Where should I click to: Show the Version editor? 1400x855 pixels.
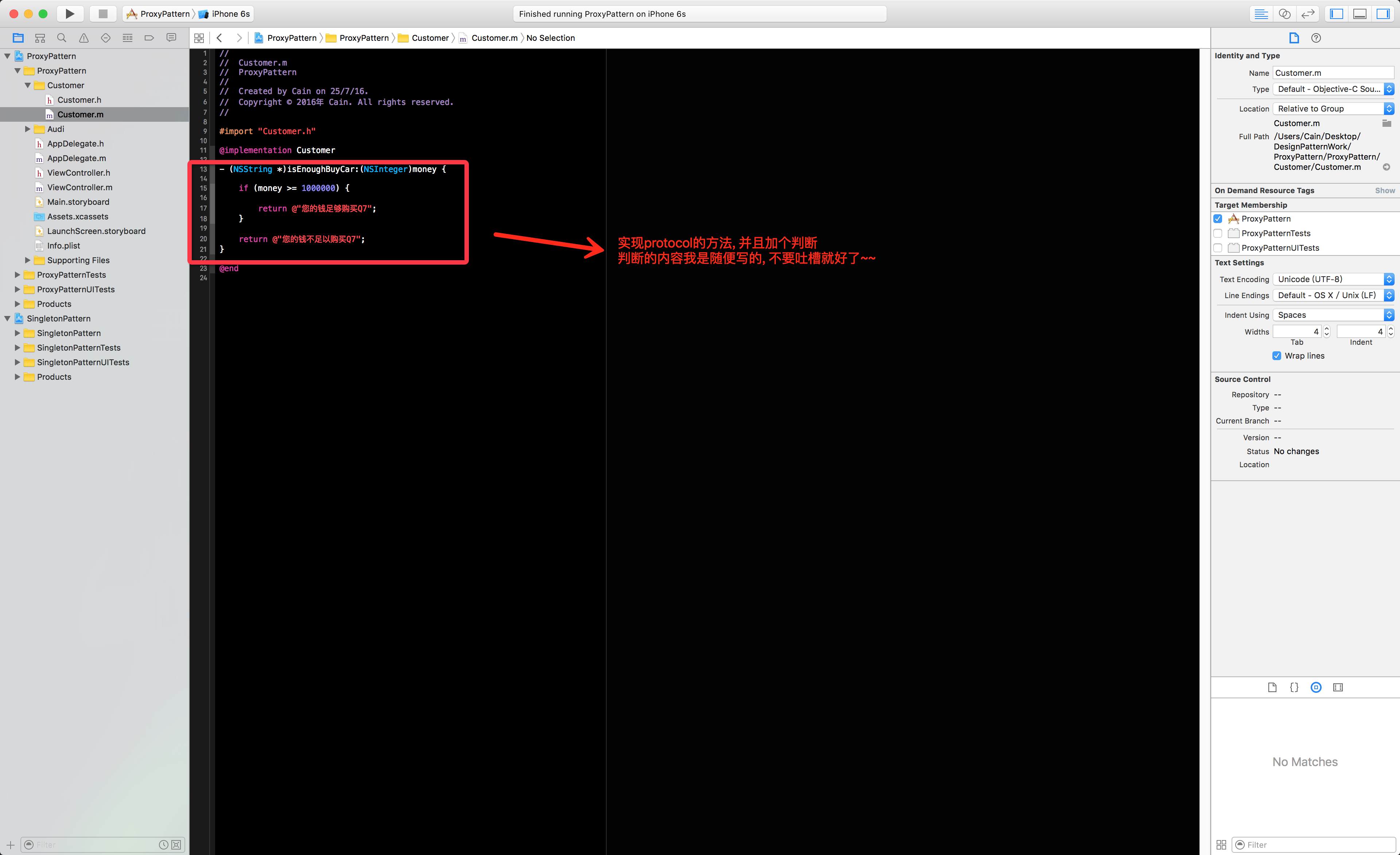1308,13
